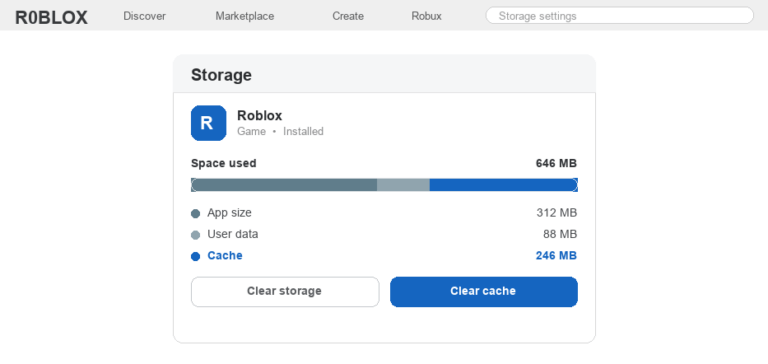Click the Space used label
The width and height of the screenshot is (768, 364).
[x=223, y=163]
